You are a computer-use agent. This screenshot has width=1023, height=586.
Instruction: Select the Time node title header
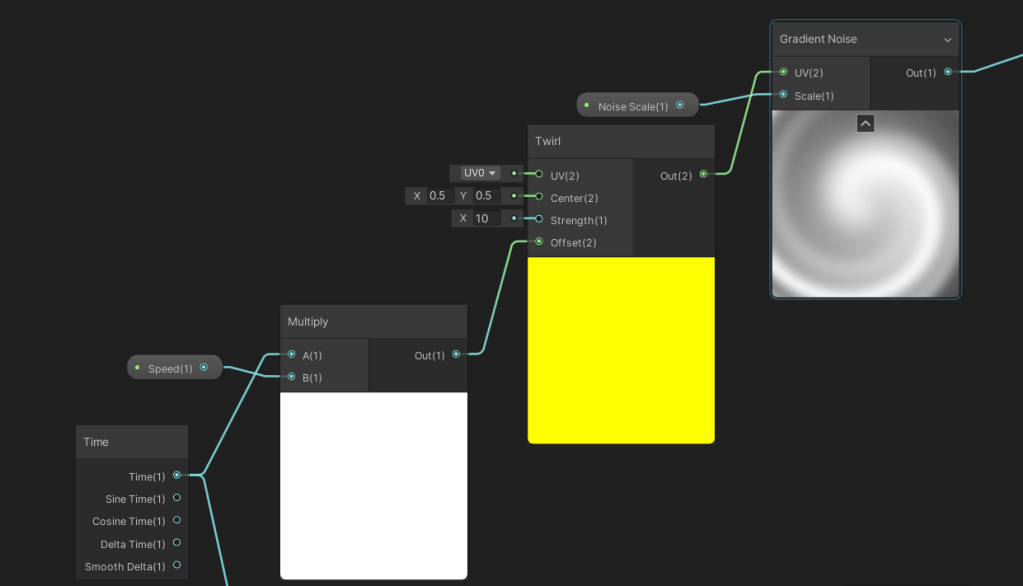pos(132,442)
